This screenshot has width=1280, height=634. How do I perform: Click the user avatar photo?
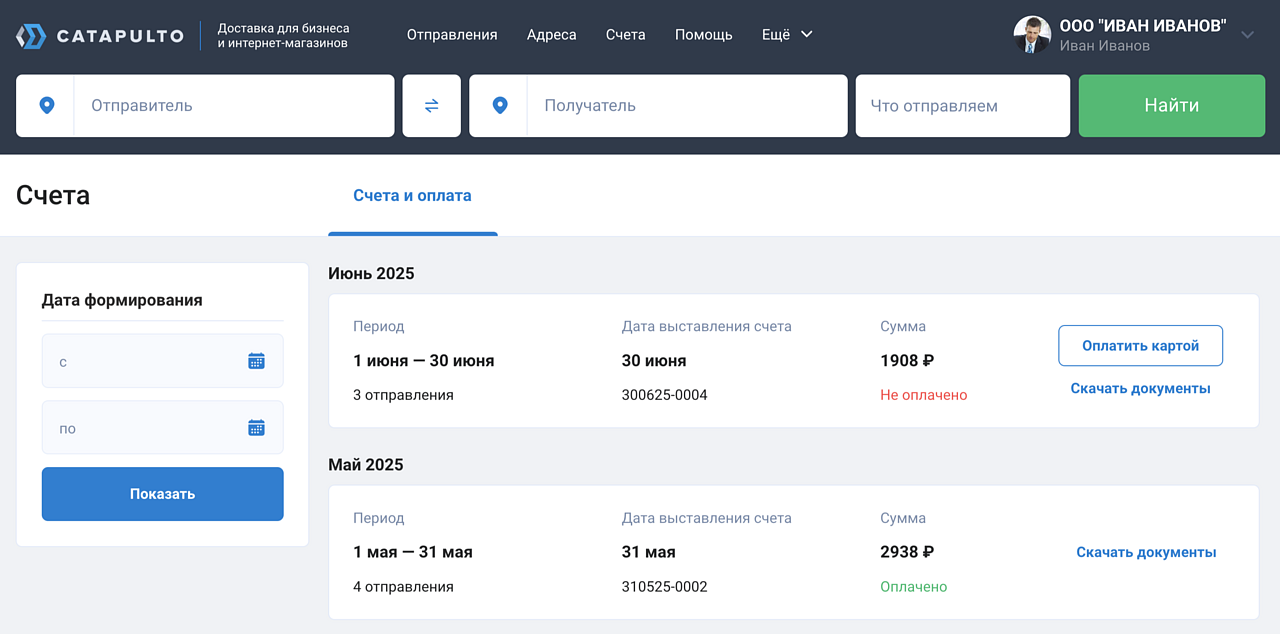(1032, 34)
